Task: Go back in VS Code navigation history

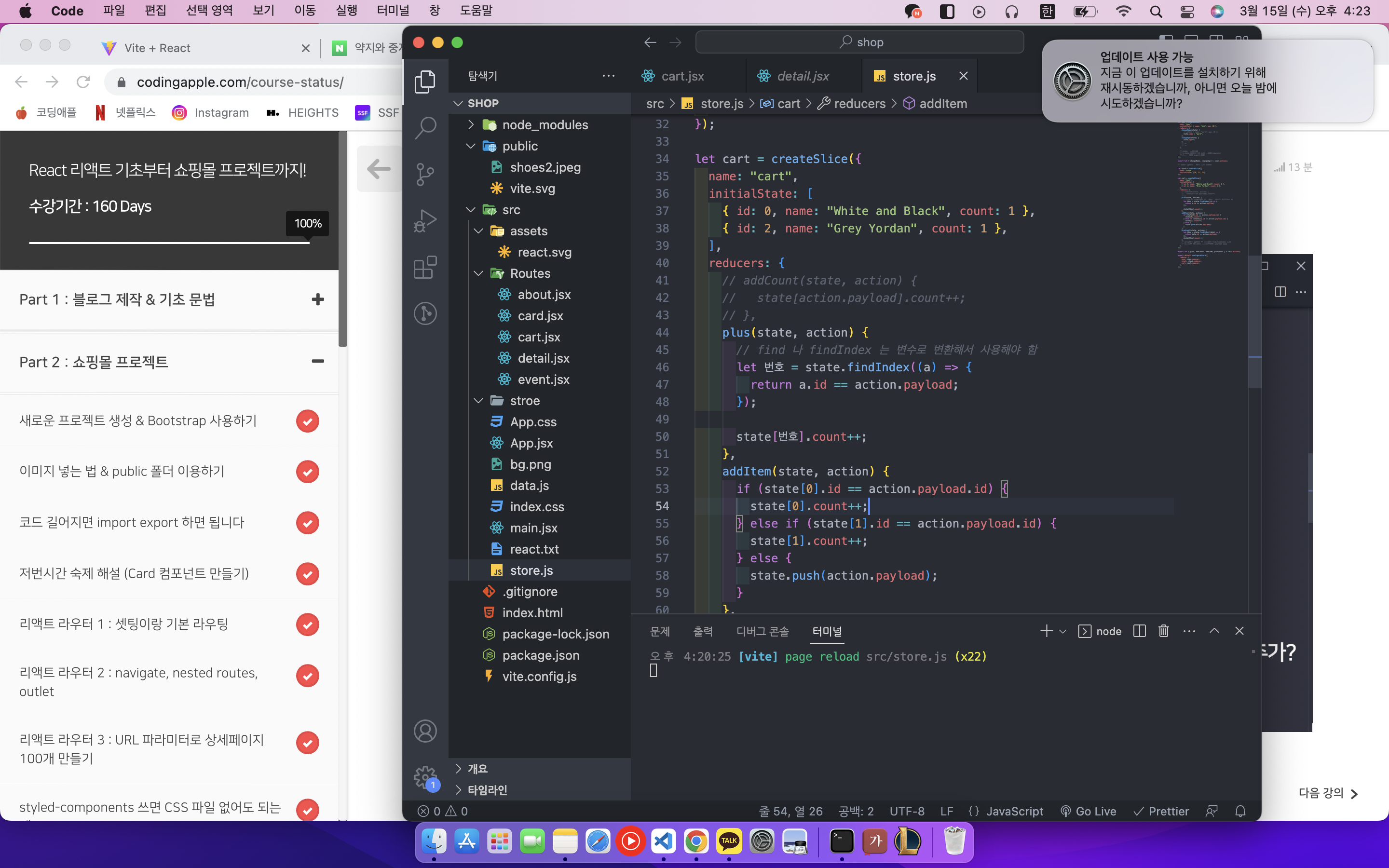Action: [x=650, y=42]
